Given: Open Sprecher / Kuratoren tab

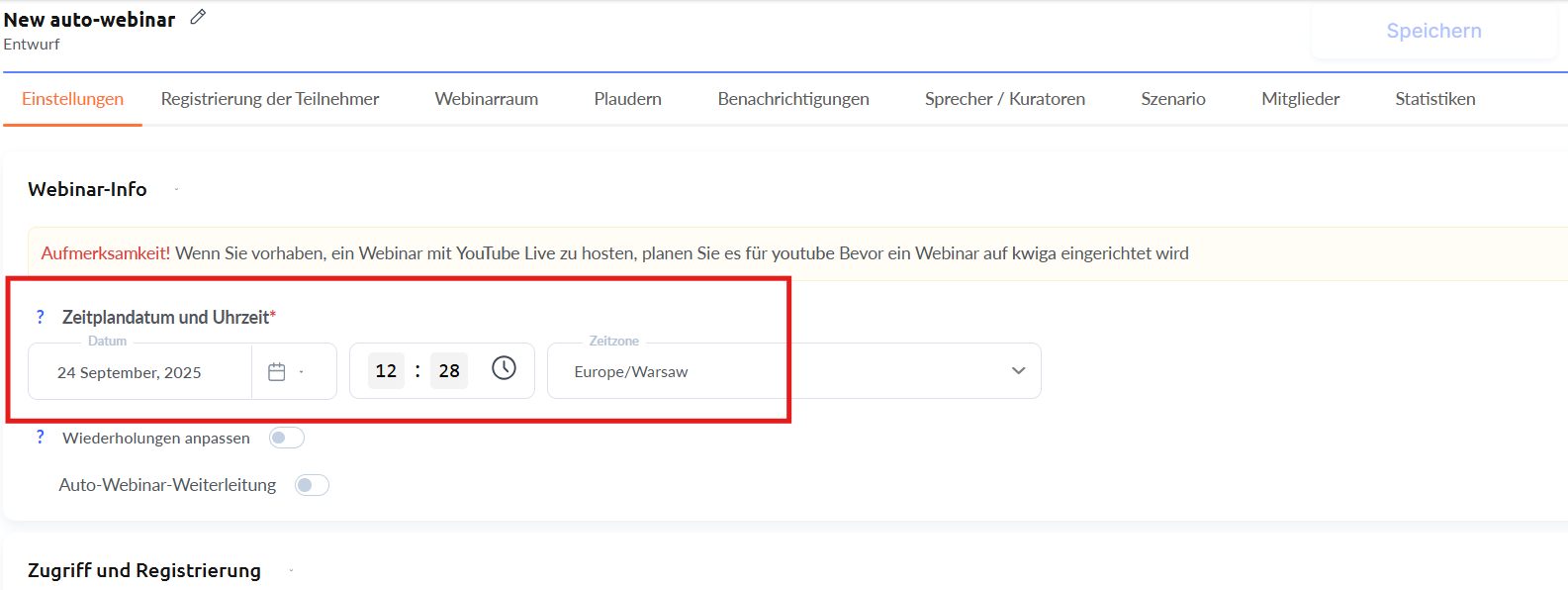Looking at the screenshot, I should click(1004, 99).
